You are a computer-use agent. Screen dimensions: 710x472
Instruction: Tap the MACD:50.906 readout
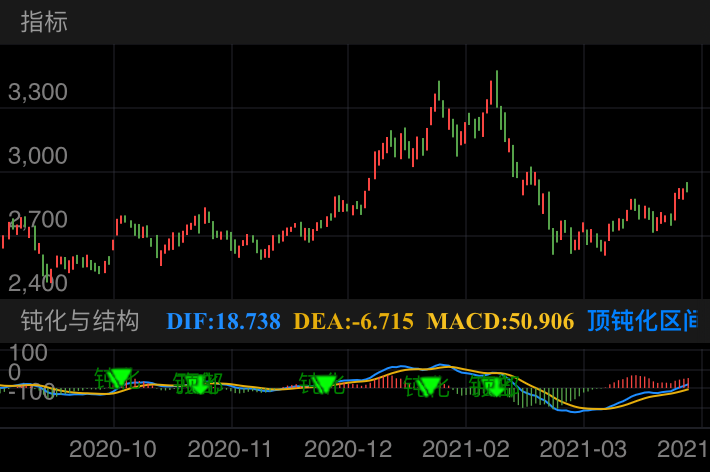pos(500,321)
